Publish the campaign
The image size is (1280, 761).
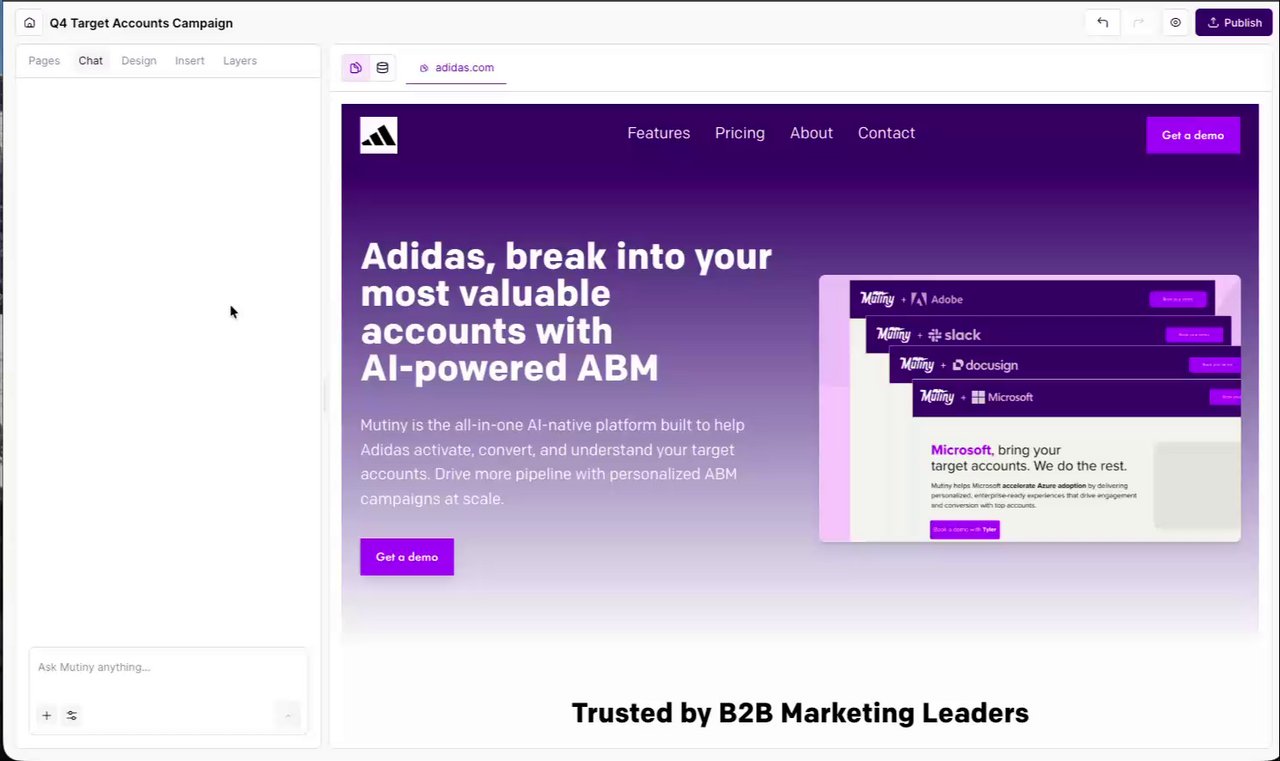[x=1233, y=23]
